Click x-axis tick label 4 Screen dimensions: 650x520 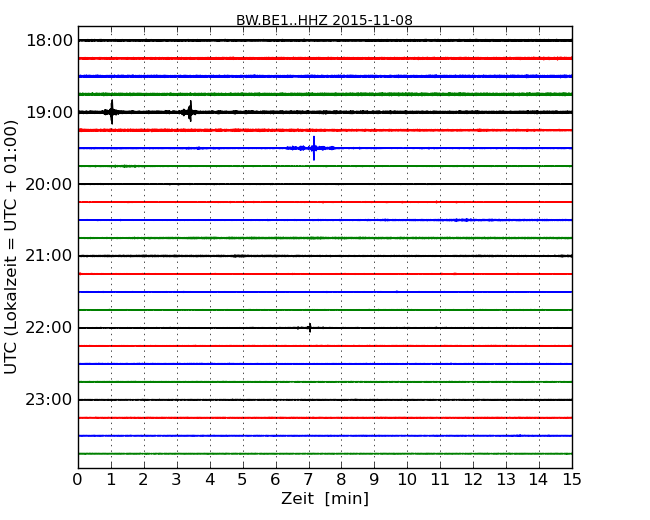(x=210, y=479)
